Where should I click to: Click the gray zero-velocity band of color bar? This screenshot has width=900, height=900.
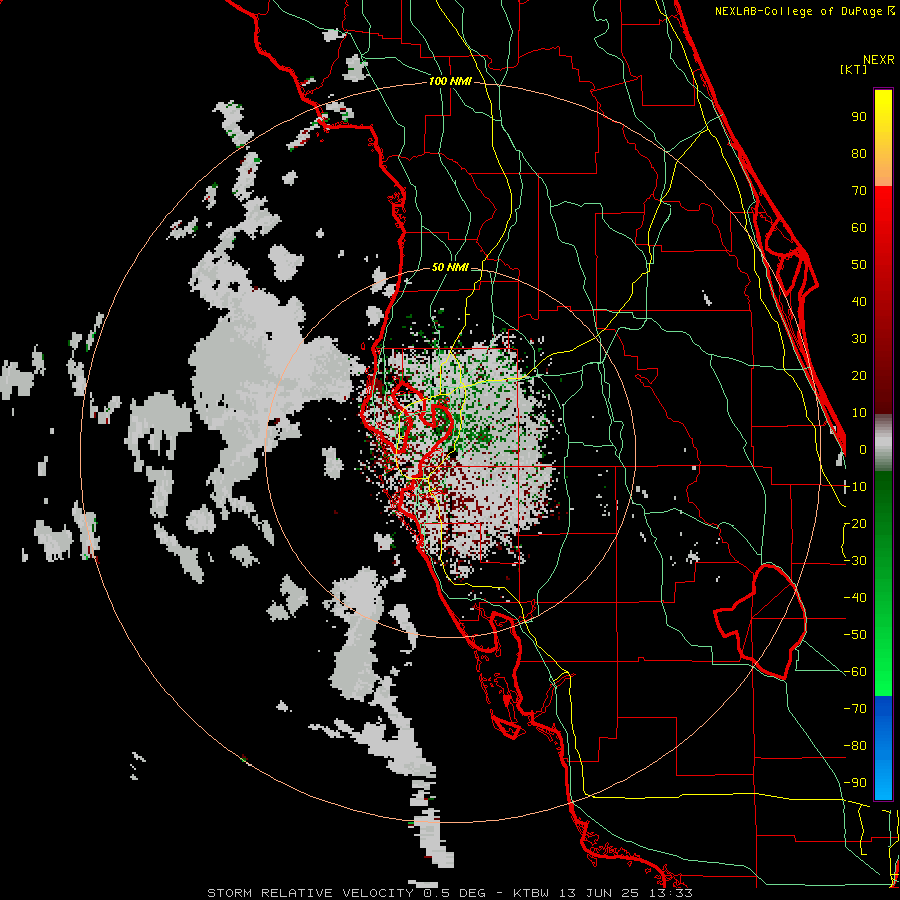click(883, 442)
